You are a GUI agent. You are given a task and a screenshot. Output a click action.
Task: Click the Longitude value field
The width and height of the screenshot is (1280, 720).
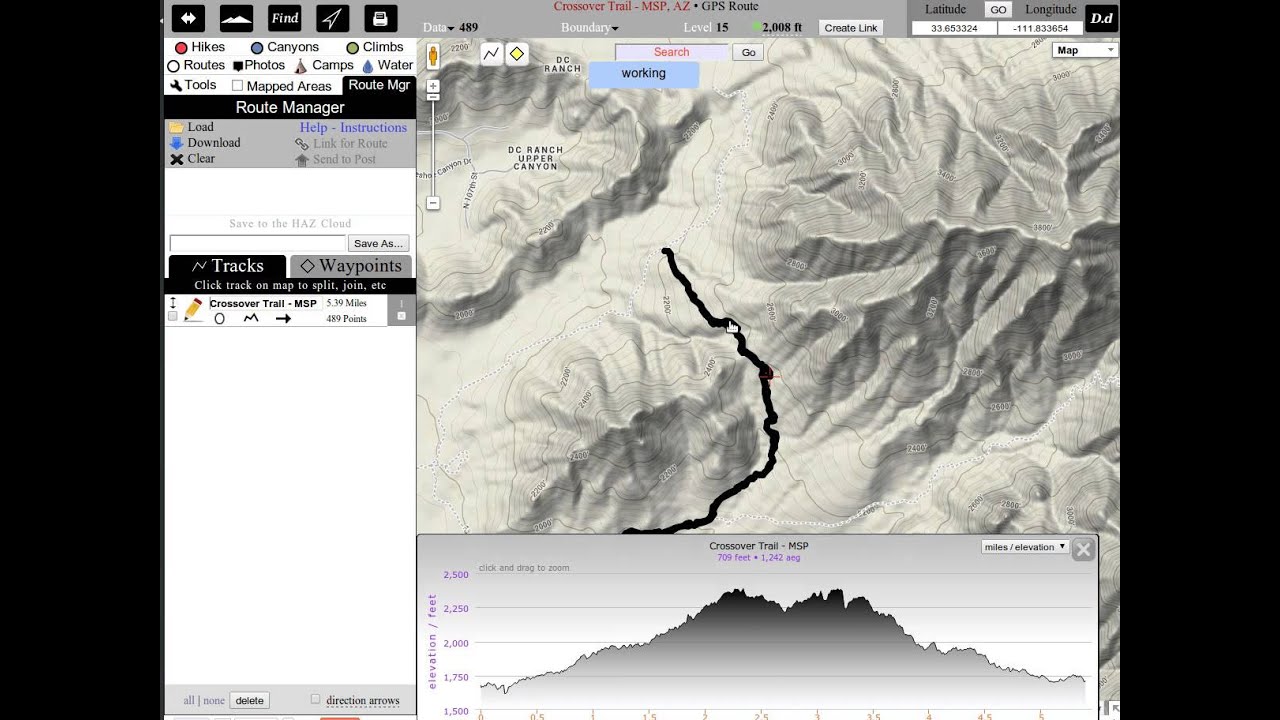coord(1041,28)
